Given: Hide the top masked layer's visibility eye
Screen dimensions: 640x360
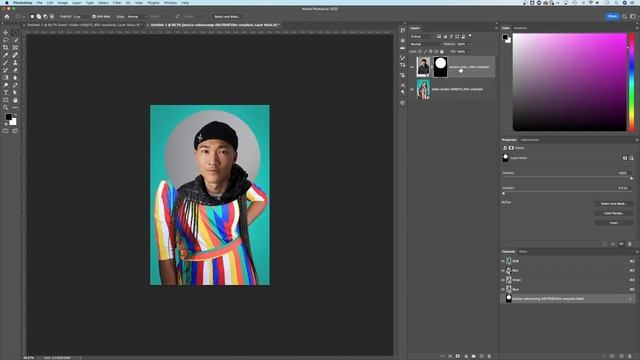Looking at the screenshot, I should click(411, 67).
